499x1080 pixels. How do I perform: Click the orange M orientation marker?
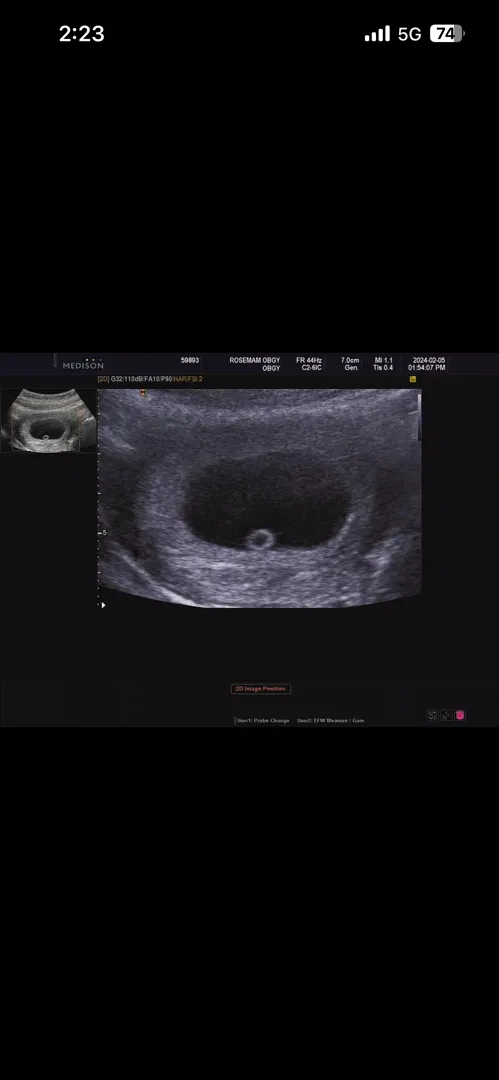click(143, 393)
